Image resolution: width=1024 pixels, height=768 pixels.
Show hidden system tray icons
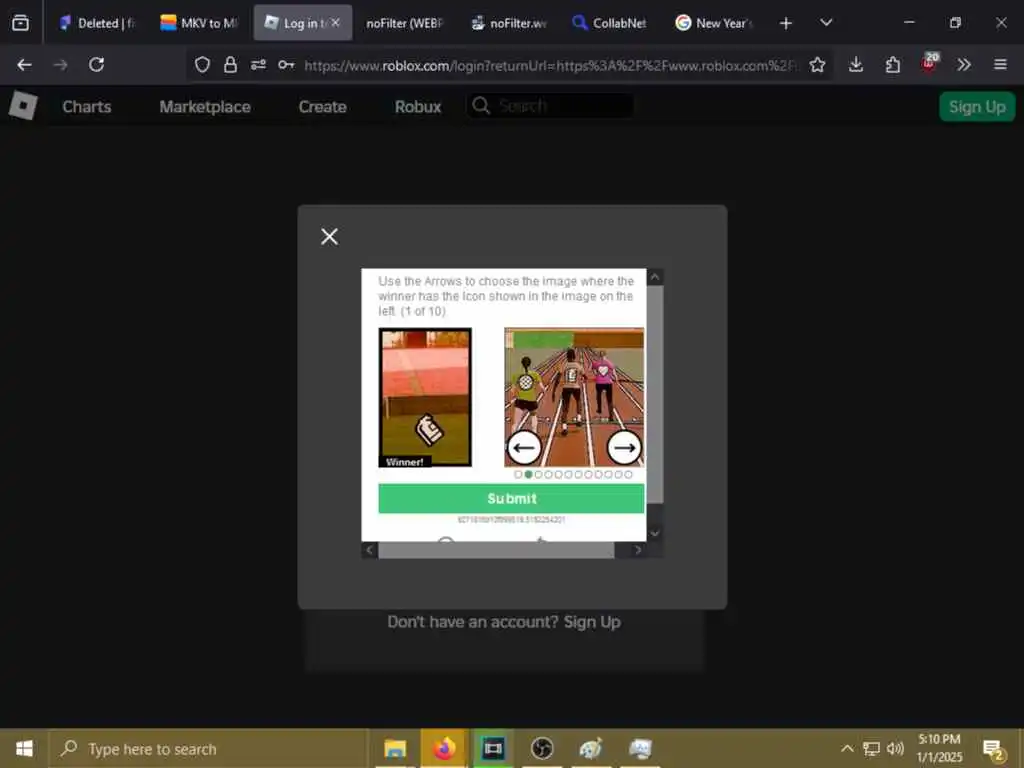pyautogui.click(x=846, y=748)
